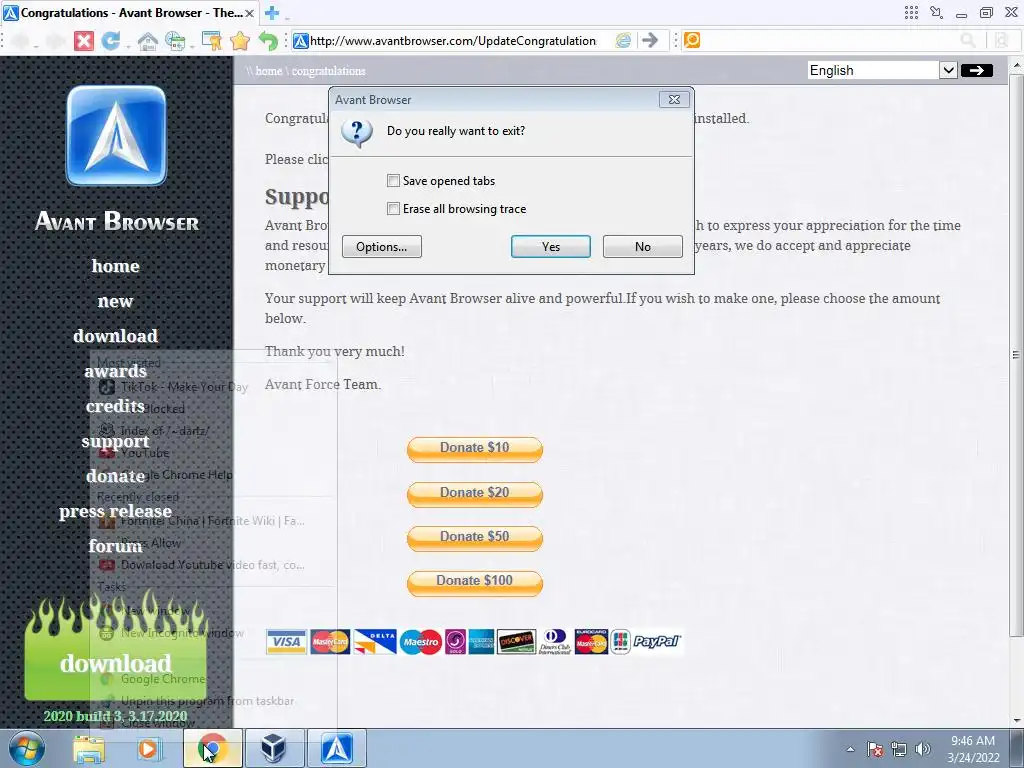Click the detach-window arrow icon at top right

tap(936, 12)
